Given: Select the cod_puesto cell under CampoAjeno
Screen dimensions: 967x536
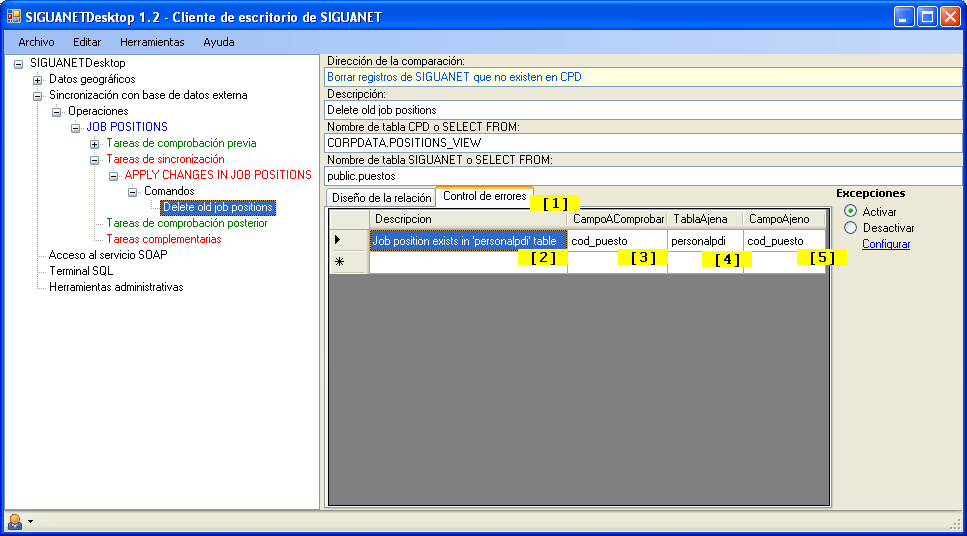Looking at the screenshot, I should (x=784, y=241).
